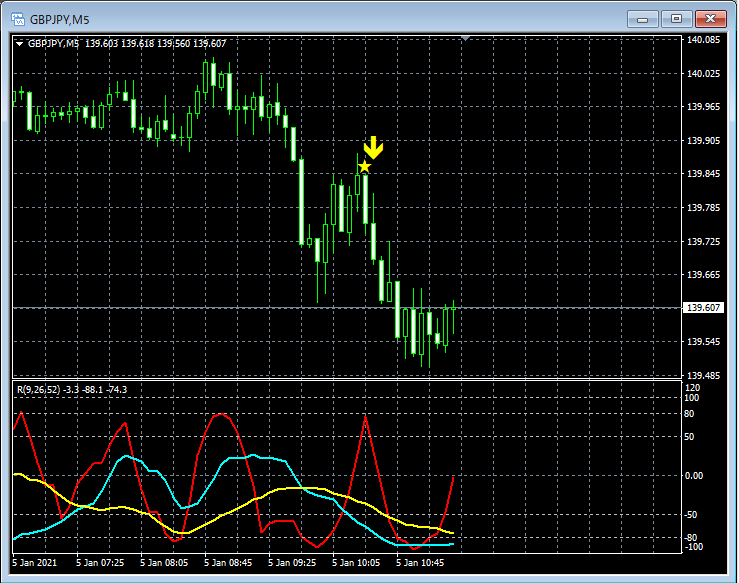Click the OHLC values text 139.603 139.618

120,44
